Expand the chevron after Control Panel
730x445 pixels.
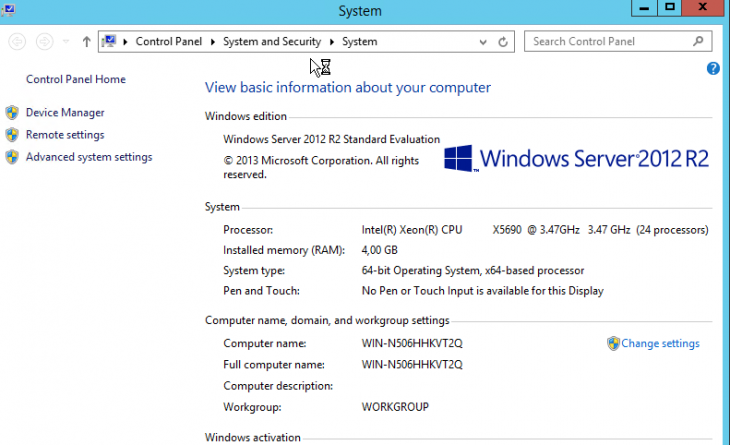pos(212,42)
